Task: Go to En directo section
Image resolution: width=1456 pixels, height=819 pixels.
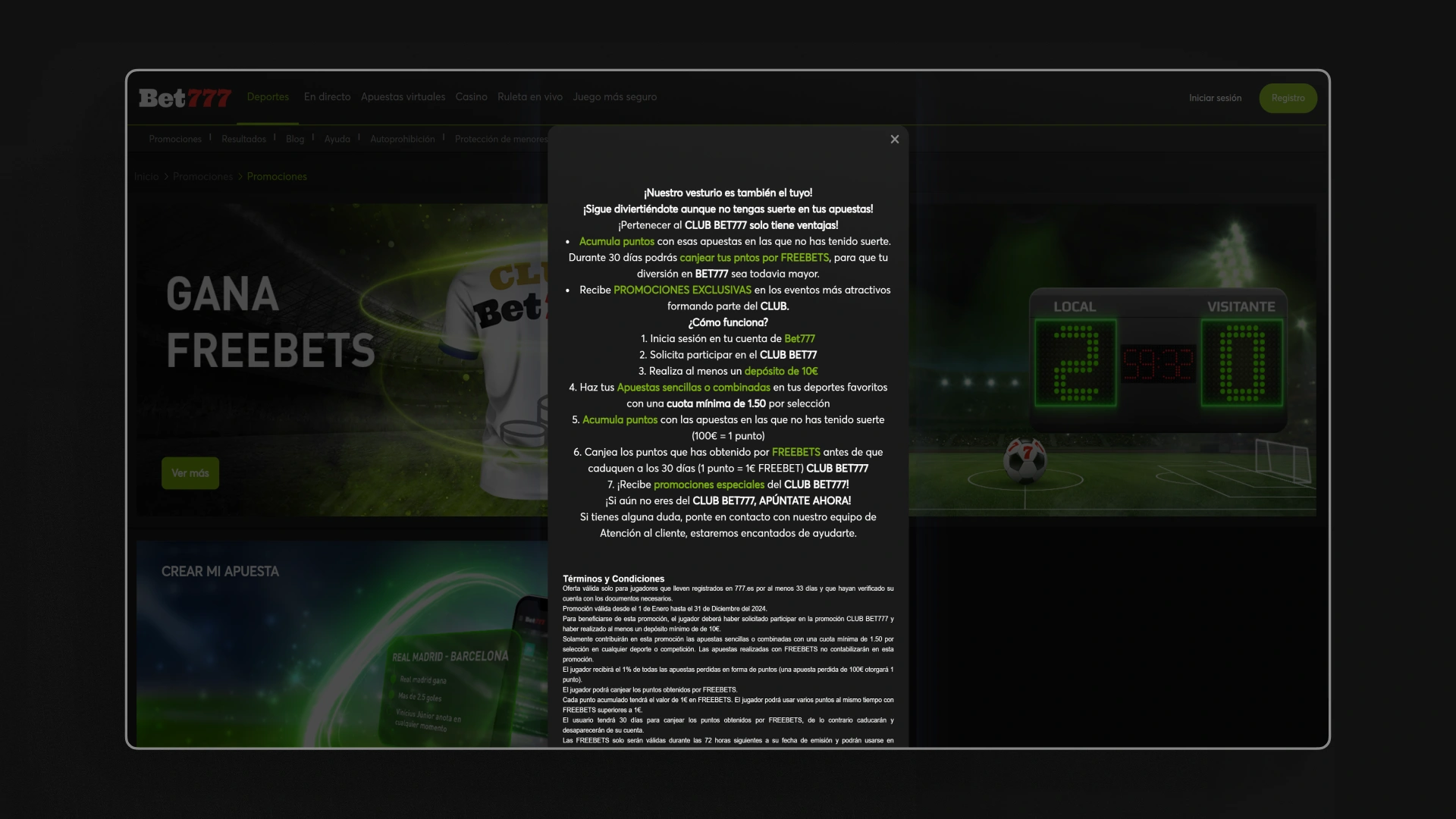Action: (327, 97)
